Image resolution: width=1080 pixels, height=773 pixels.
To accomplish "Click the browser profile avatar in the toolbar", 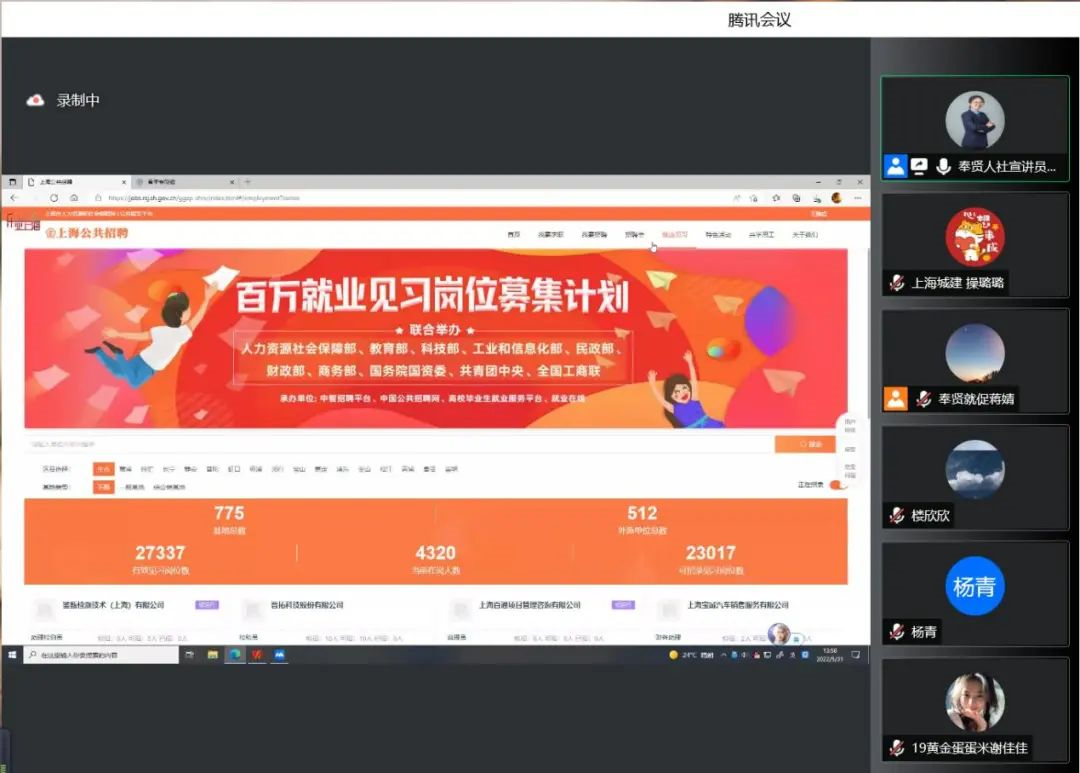I will (x=837, y=198).
